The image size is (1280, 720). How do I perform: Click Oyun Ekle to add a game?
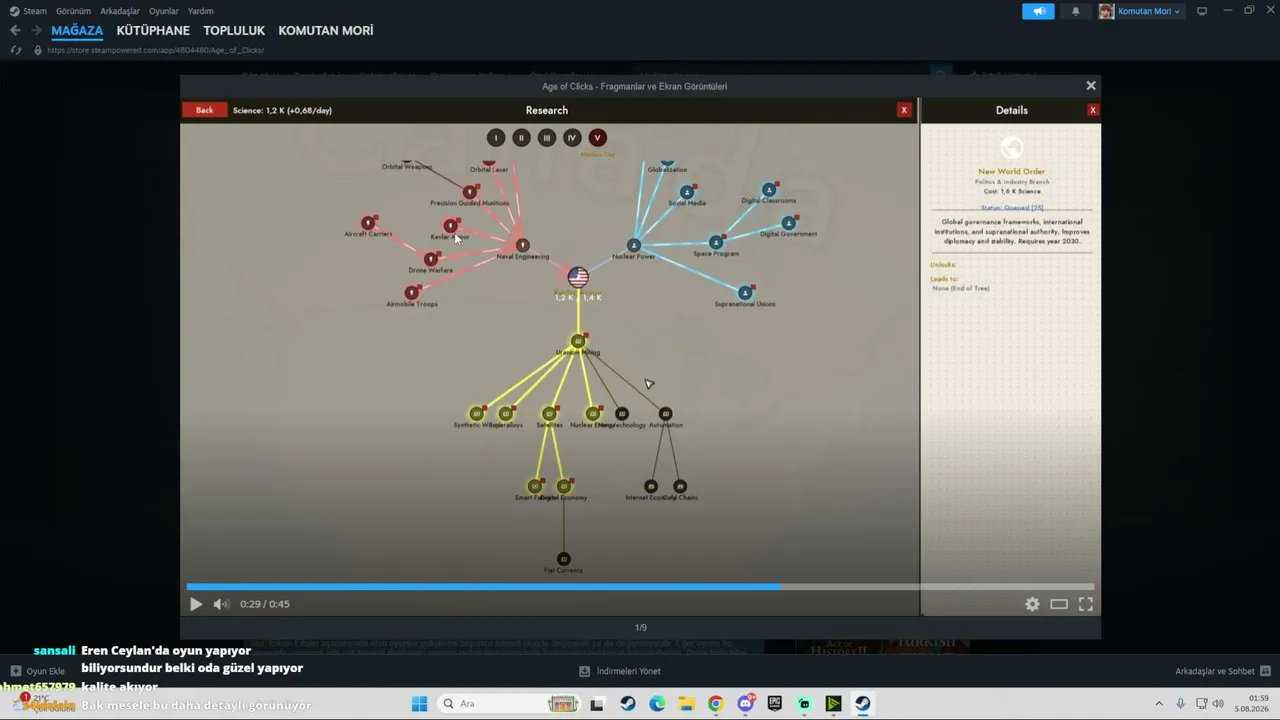38,671
